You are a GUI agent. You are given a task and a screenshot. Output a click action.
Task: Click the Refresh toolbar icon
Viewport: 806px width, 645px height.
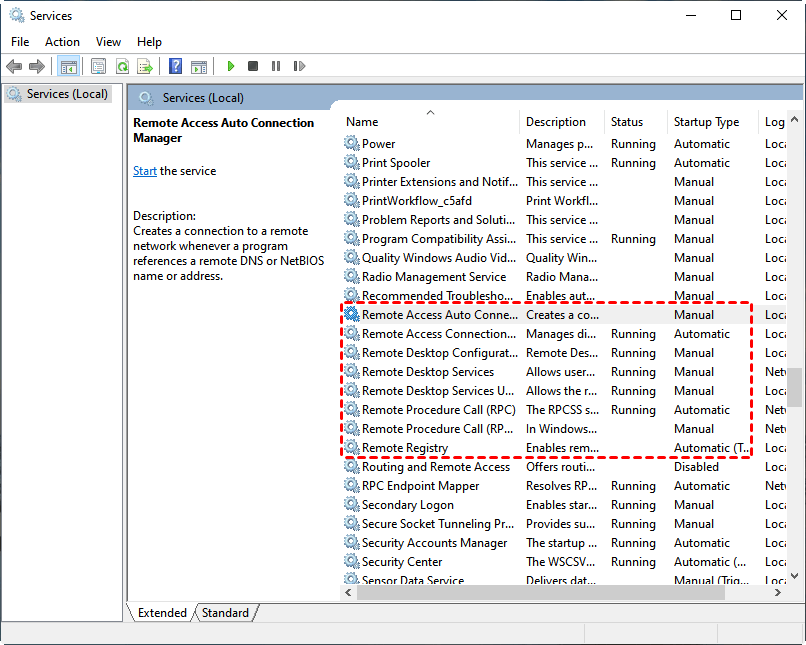[x=122, y=67]
